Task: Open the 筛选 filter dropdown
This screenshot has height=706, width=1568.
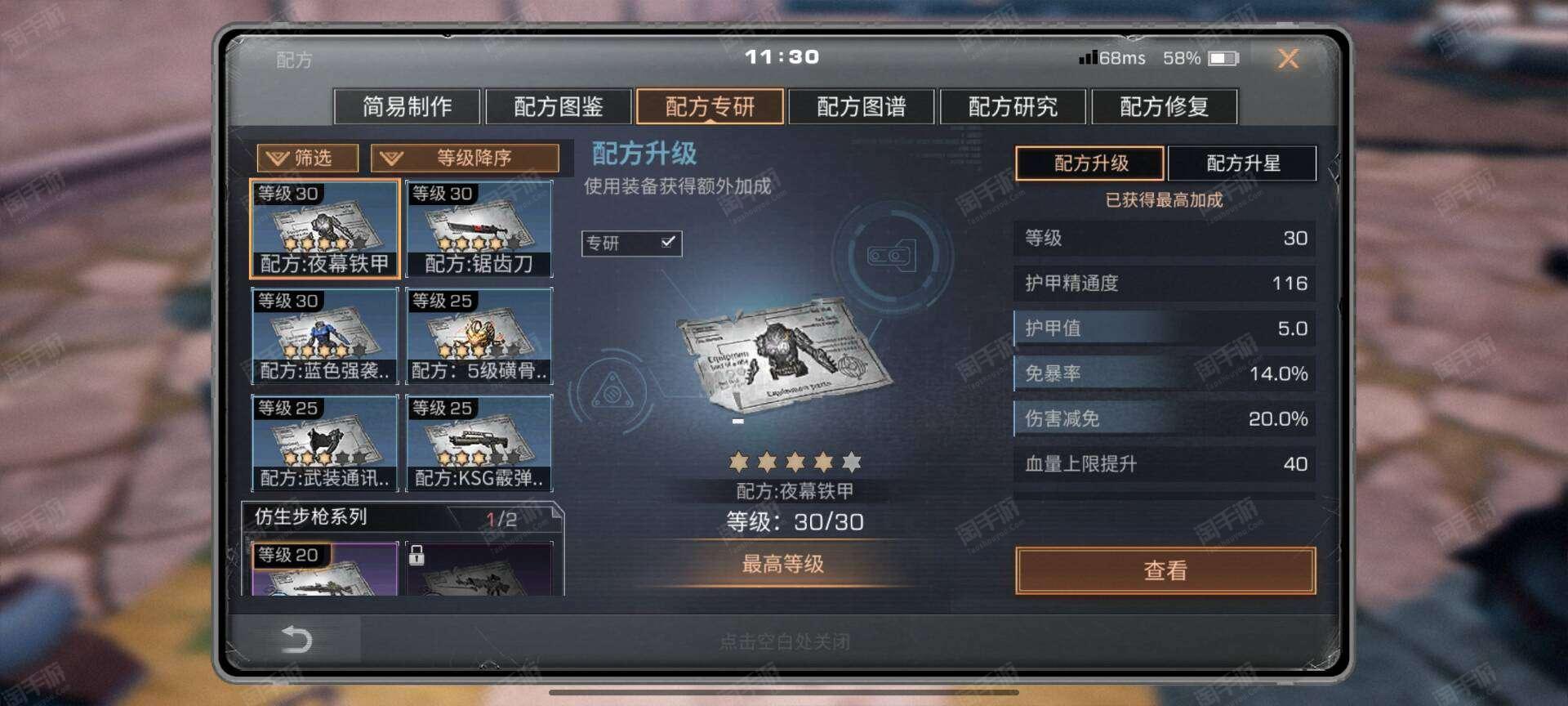Action: pyautogui.click(x=308, y=158)
